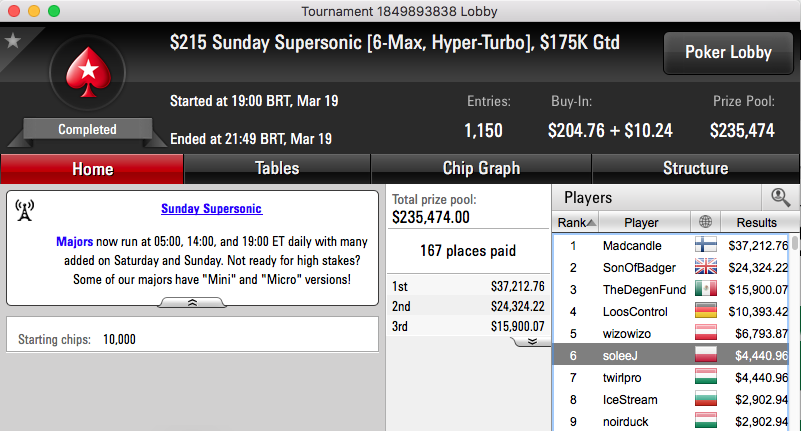
Task: Click the UK flag beside SonOfBadger
Action: [705, 267]
